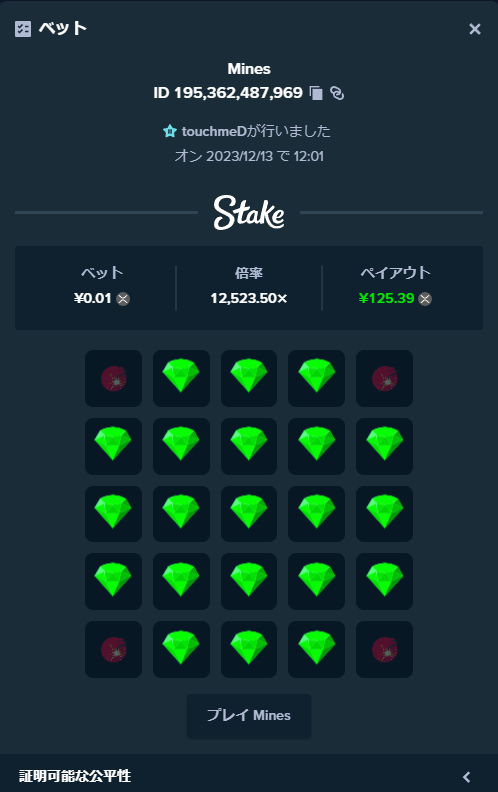The width and height of the screenshot is (498, 792).
Task: Open the touchmeD user profile link
Action: click(214, 131)
